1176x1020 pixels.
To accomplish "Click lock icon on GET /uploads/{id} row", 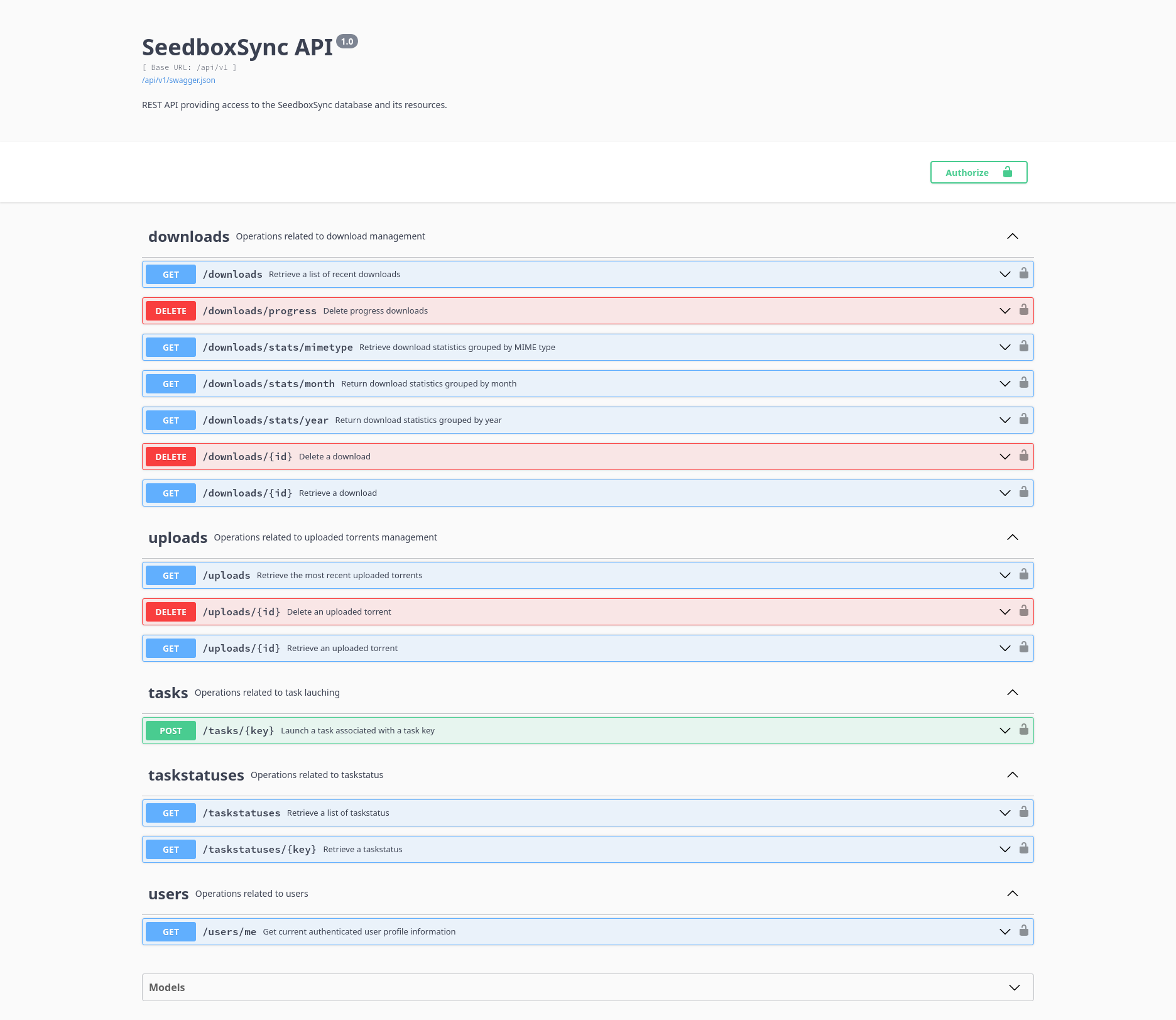I will (x=1024, y=647).
